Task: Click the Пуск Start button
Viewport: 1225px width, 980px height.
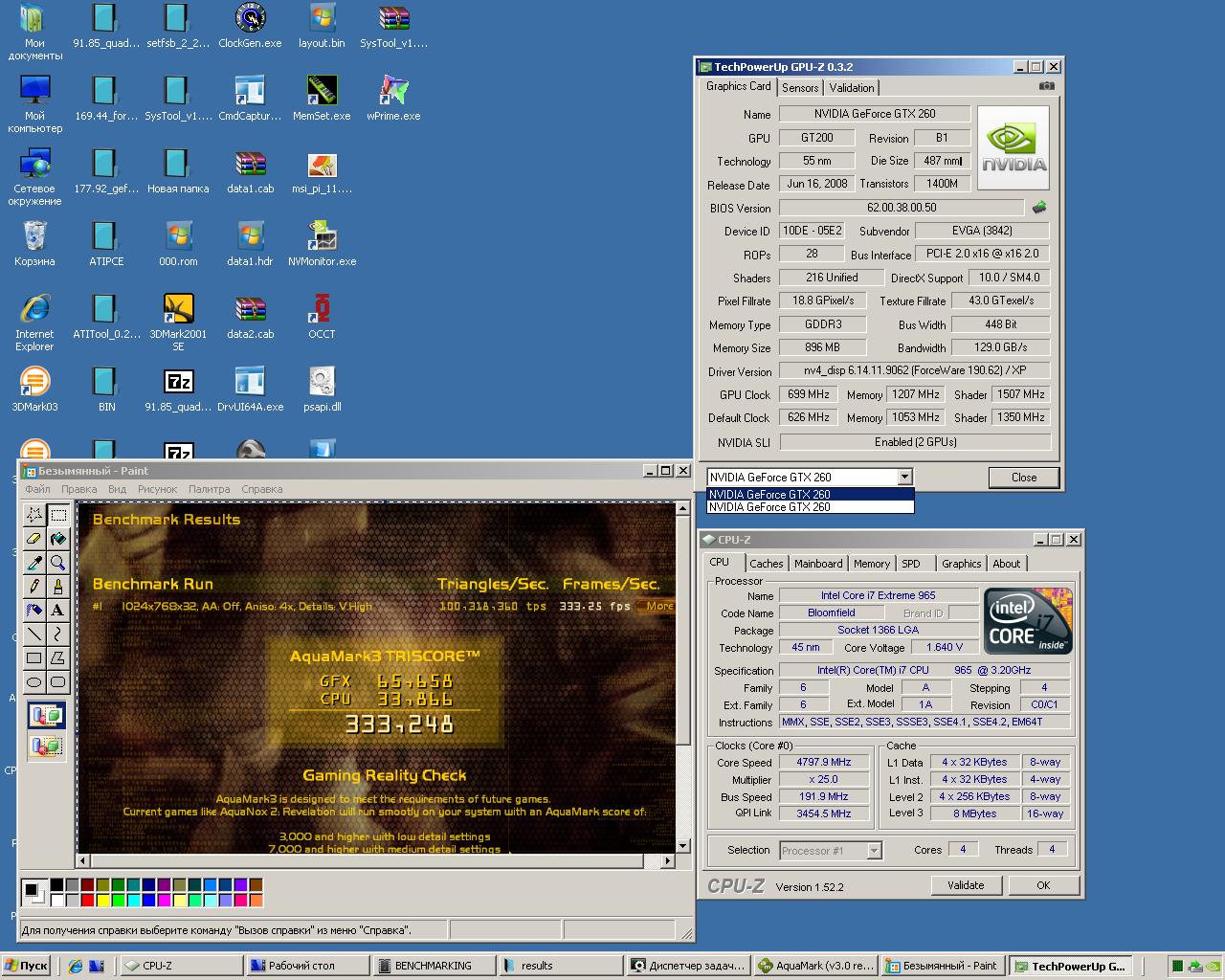Action: coord(26,966)
